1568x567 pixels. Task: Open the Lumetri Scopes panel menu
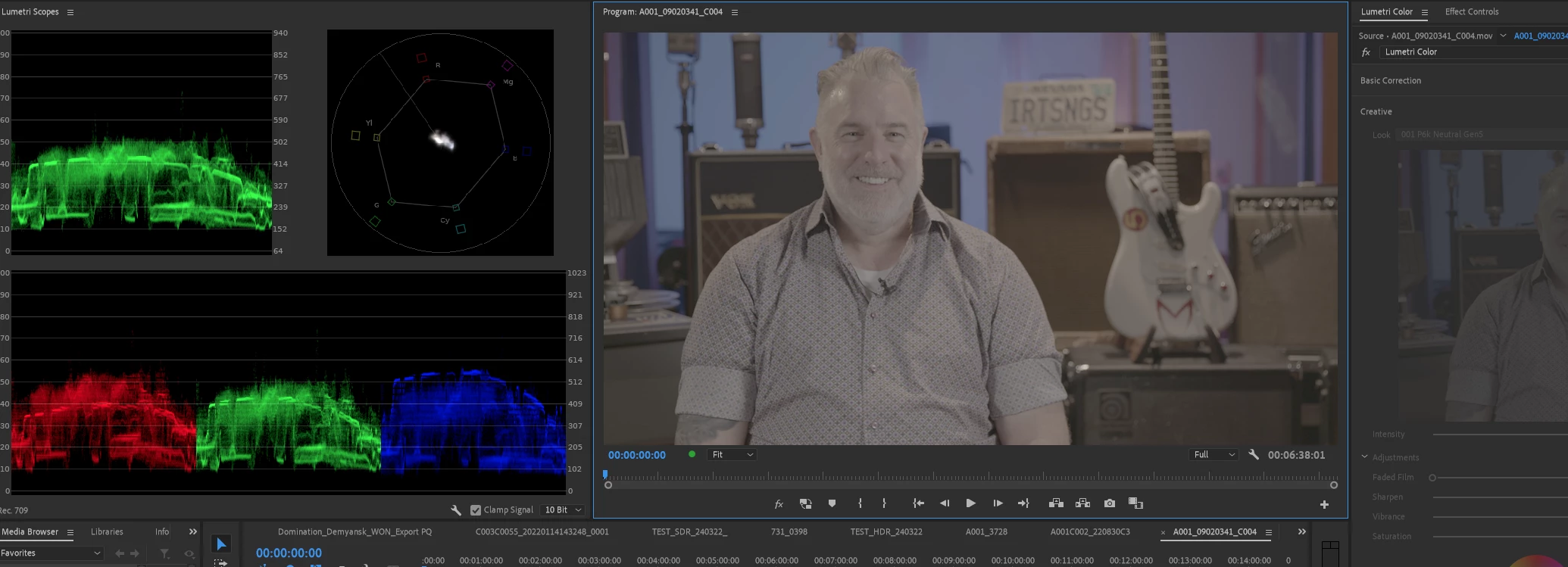point(70,12)
